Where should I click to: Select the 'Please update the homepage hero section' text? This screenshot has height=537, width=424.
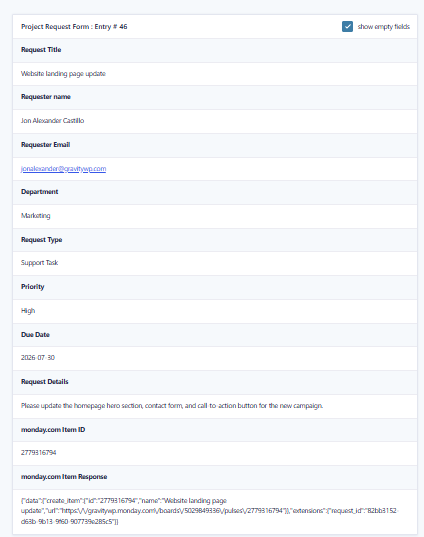[x=172, y=405]
